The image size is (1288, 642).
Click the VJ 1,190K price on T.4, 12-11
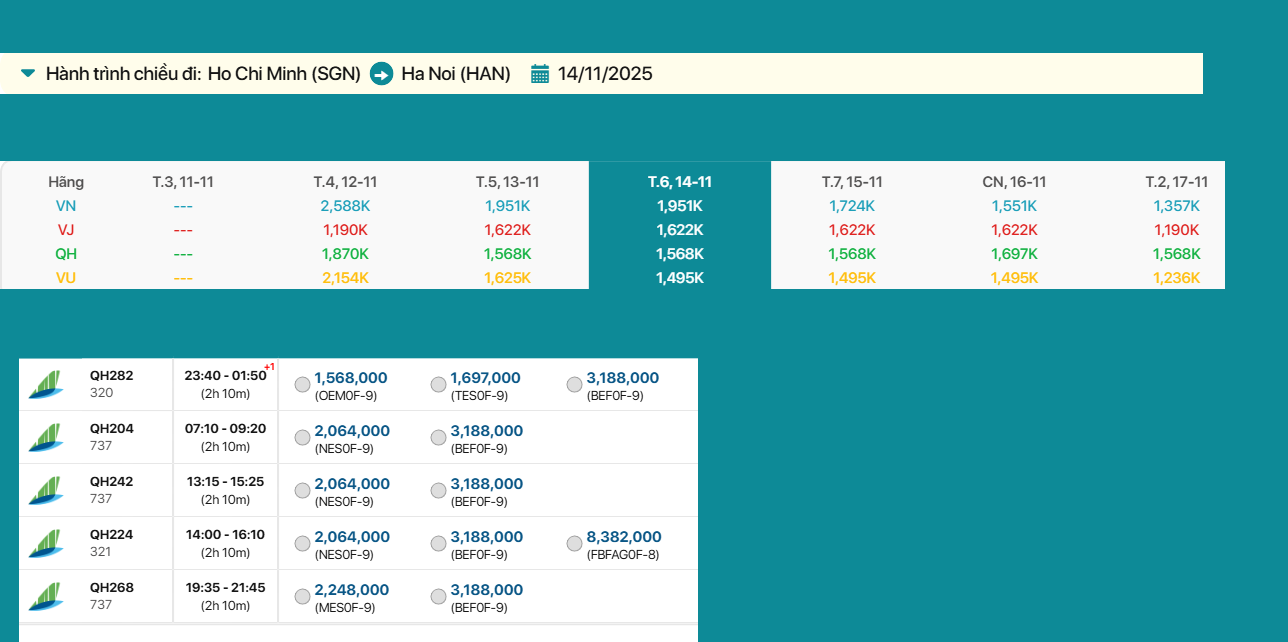coord(344,230)
